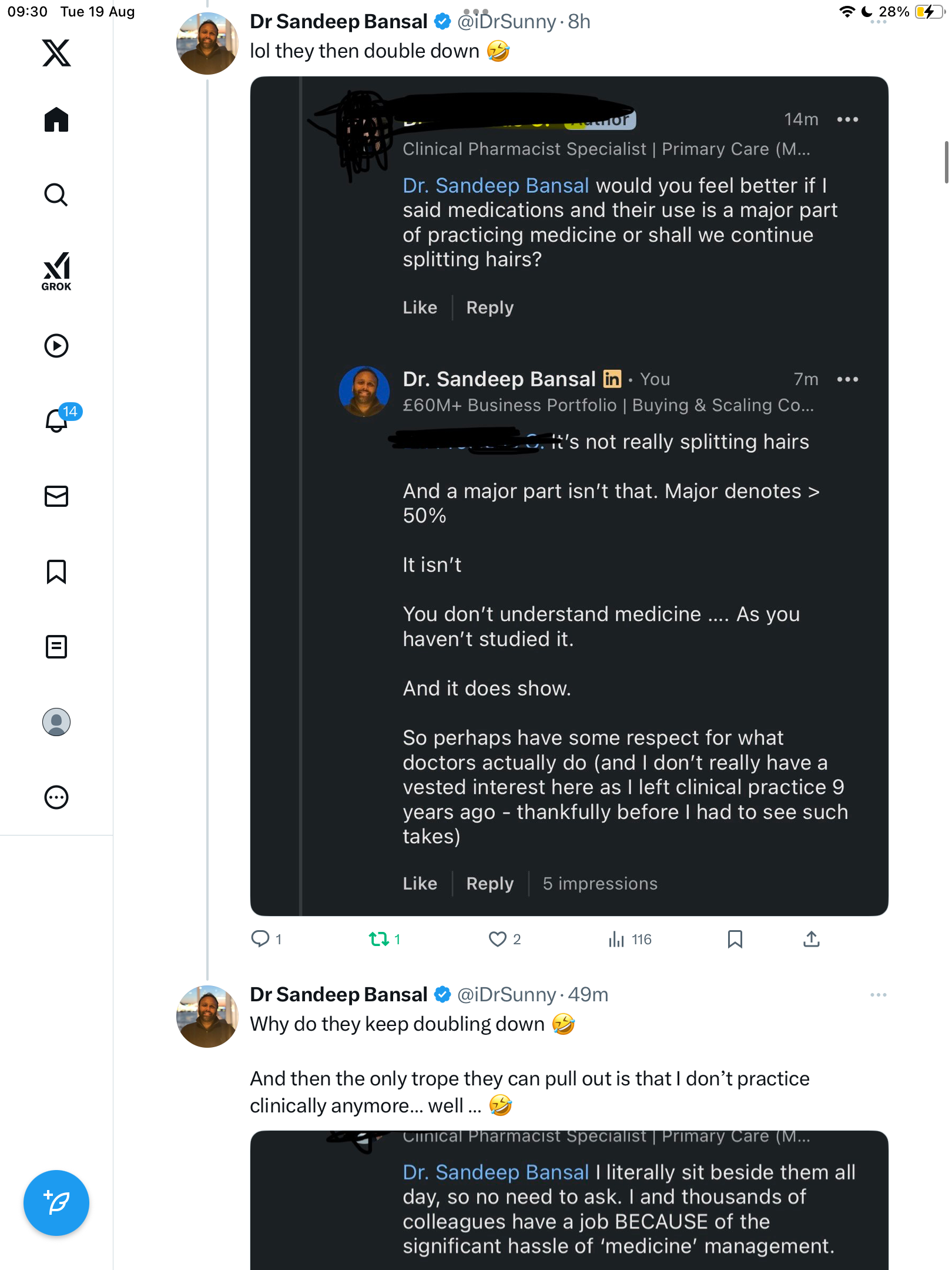
Task: Open @iDrSunny handle link on 49m tweet
Action: point(506,995)
